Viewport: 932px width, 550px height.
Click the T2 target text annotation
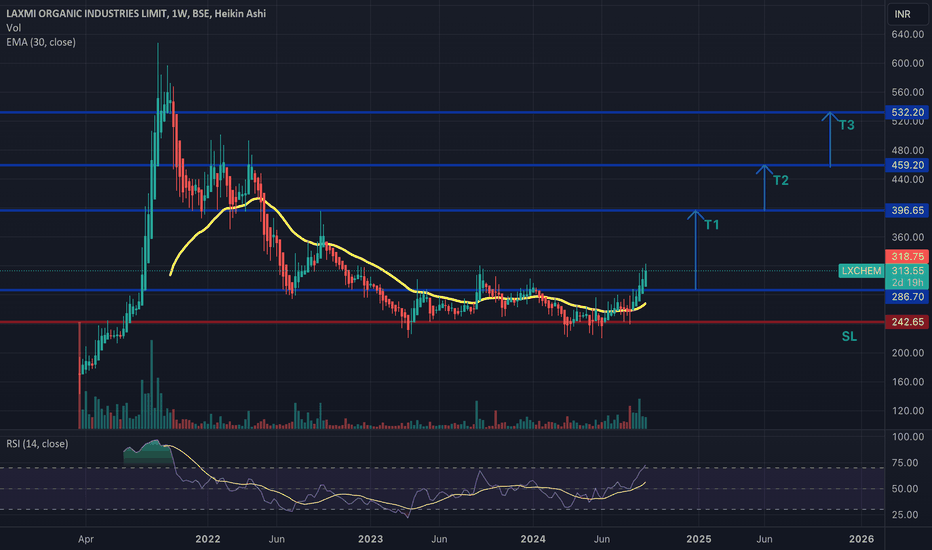tap(780, 180)
